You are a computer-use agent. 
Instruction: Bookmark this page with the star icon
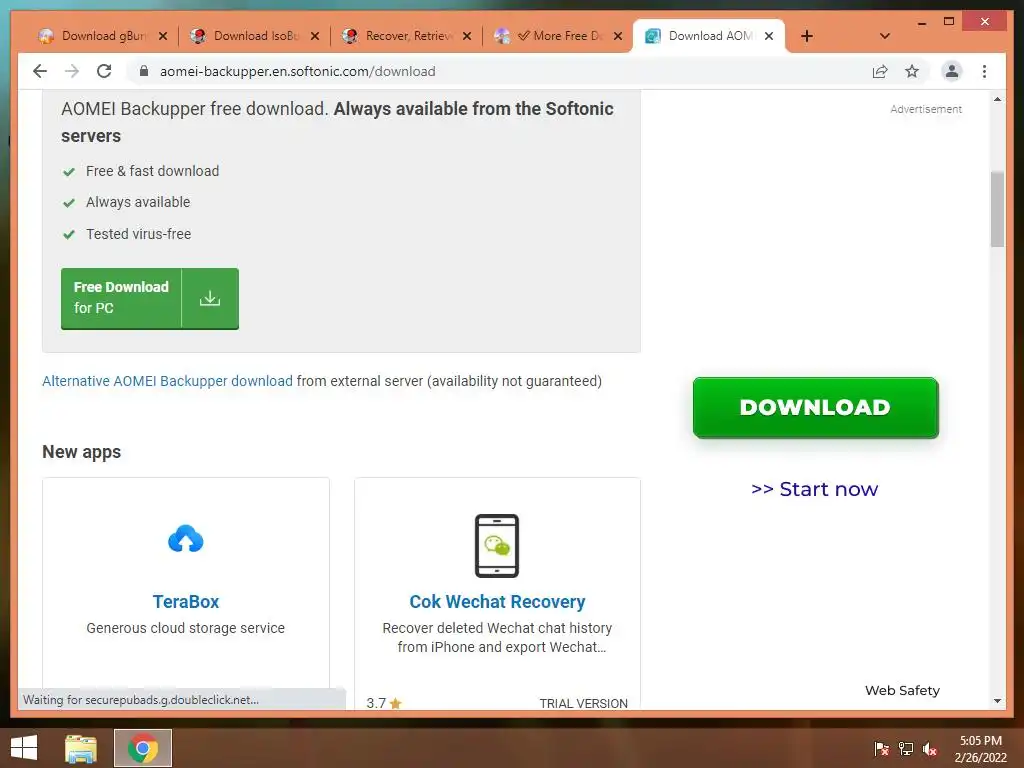912,71
